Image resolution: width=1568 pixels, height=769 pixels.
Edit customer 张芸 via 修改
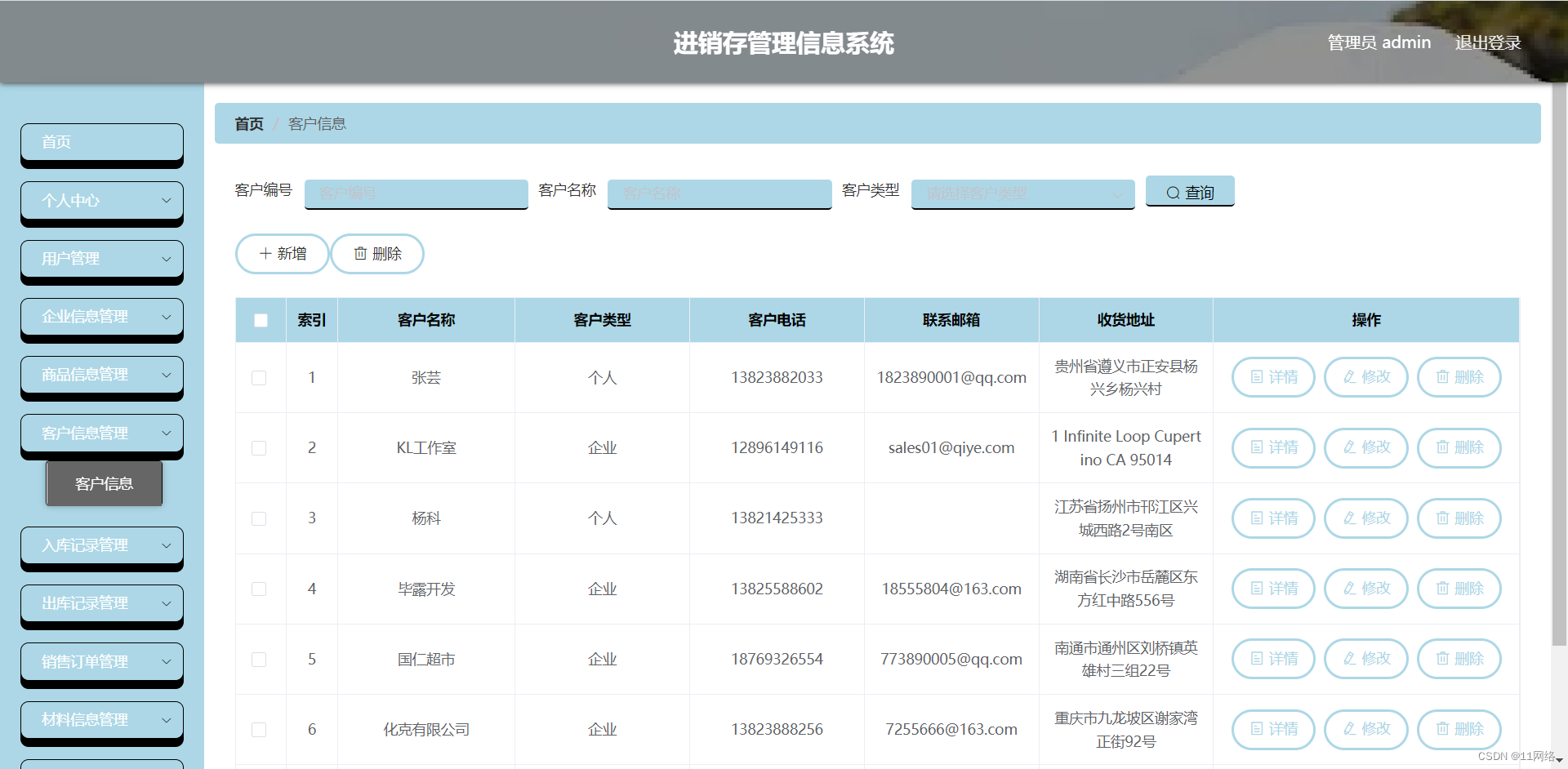[x=1366, y=377]
